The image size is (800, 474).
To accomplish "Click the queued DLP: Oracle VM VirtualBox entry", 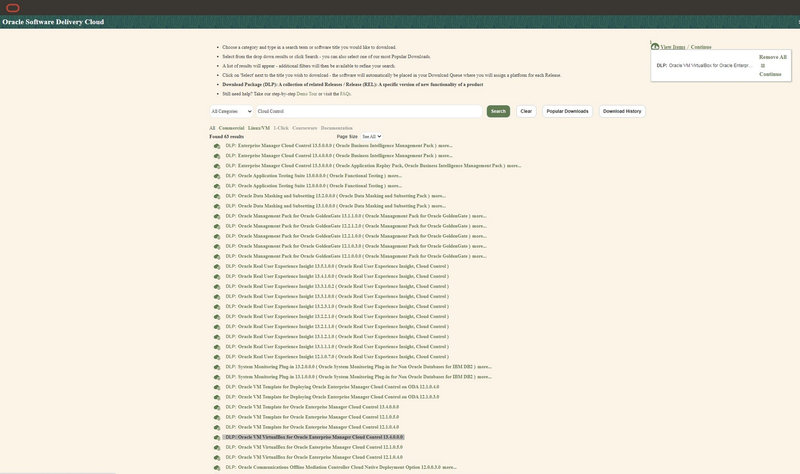I will (704, 66).
